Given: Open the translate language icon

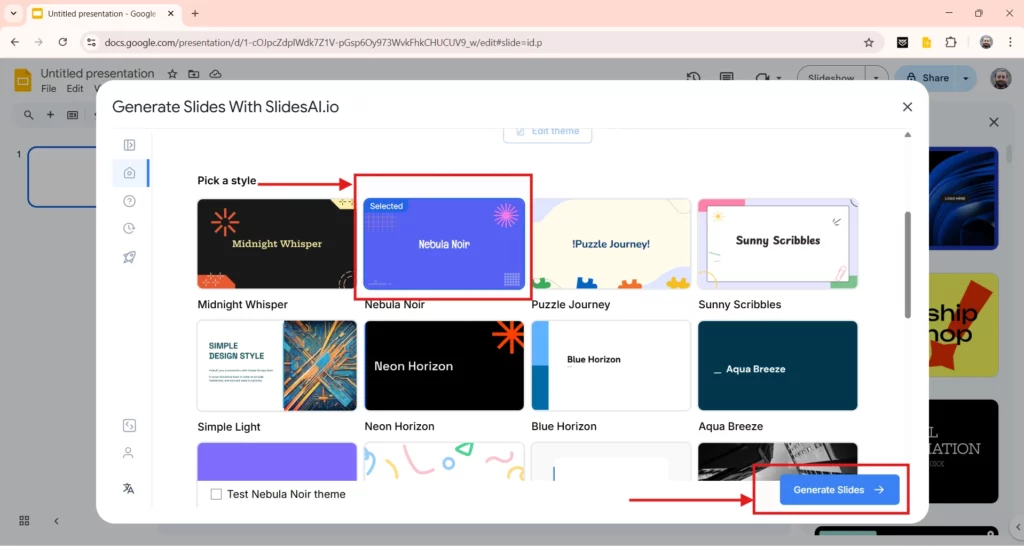Looking at the screenshot, I should (129, 489).
